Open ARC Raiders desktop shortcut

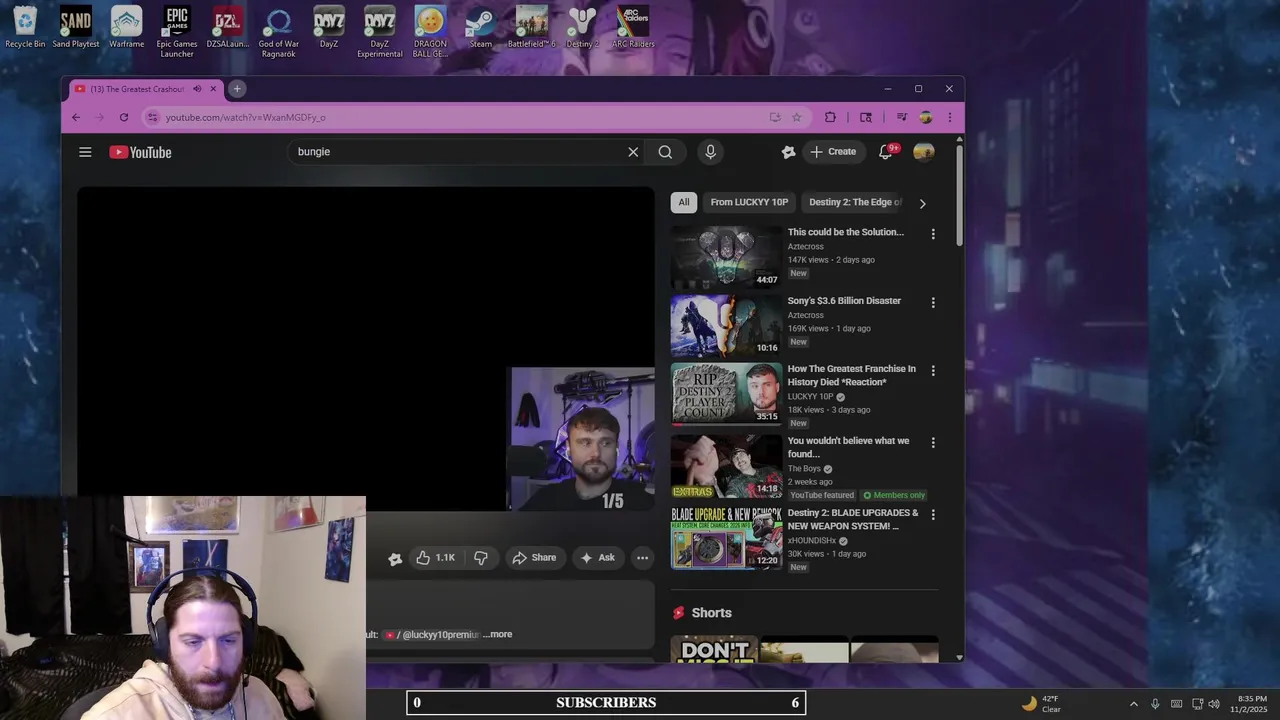click(633, 28)
